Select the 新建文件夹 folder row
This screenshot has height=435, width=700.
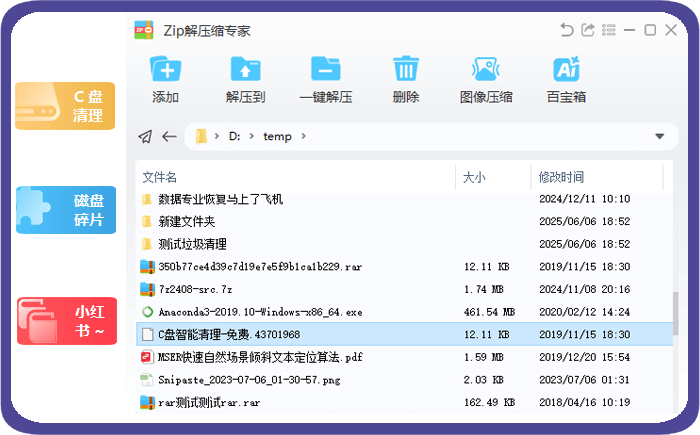click(404, 221)
